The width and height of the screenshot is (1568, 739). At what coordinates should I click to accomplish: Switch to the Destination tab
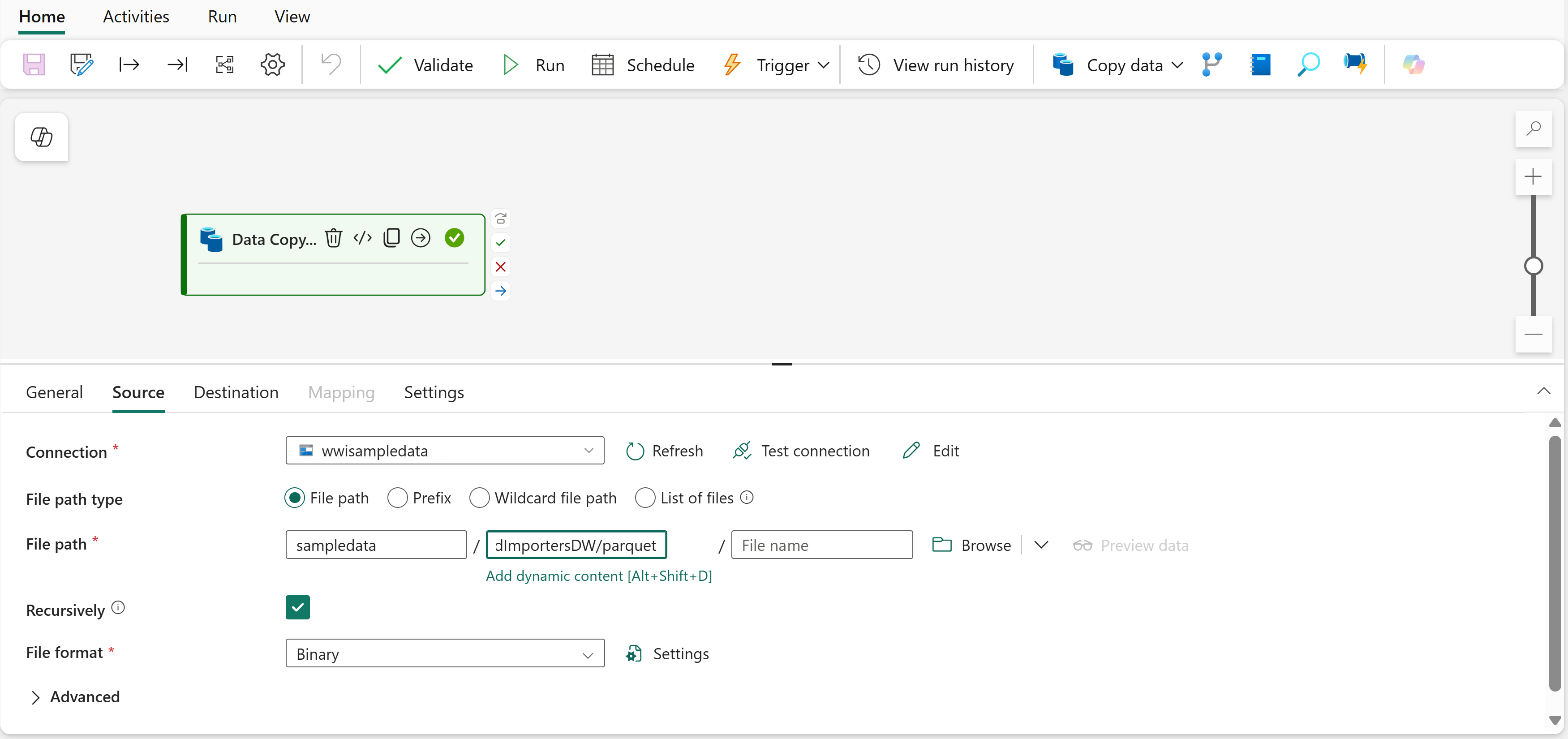236,393
